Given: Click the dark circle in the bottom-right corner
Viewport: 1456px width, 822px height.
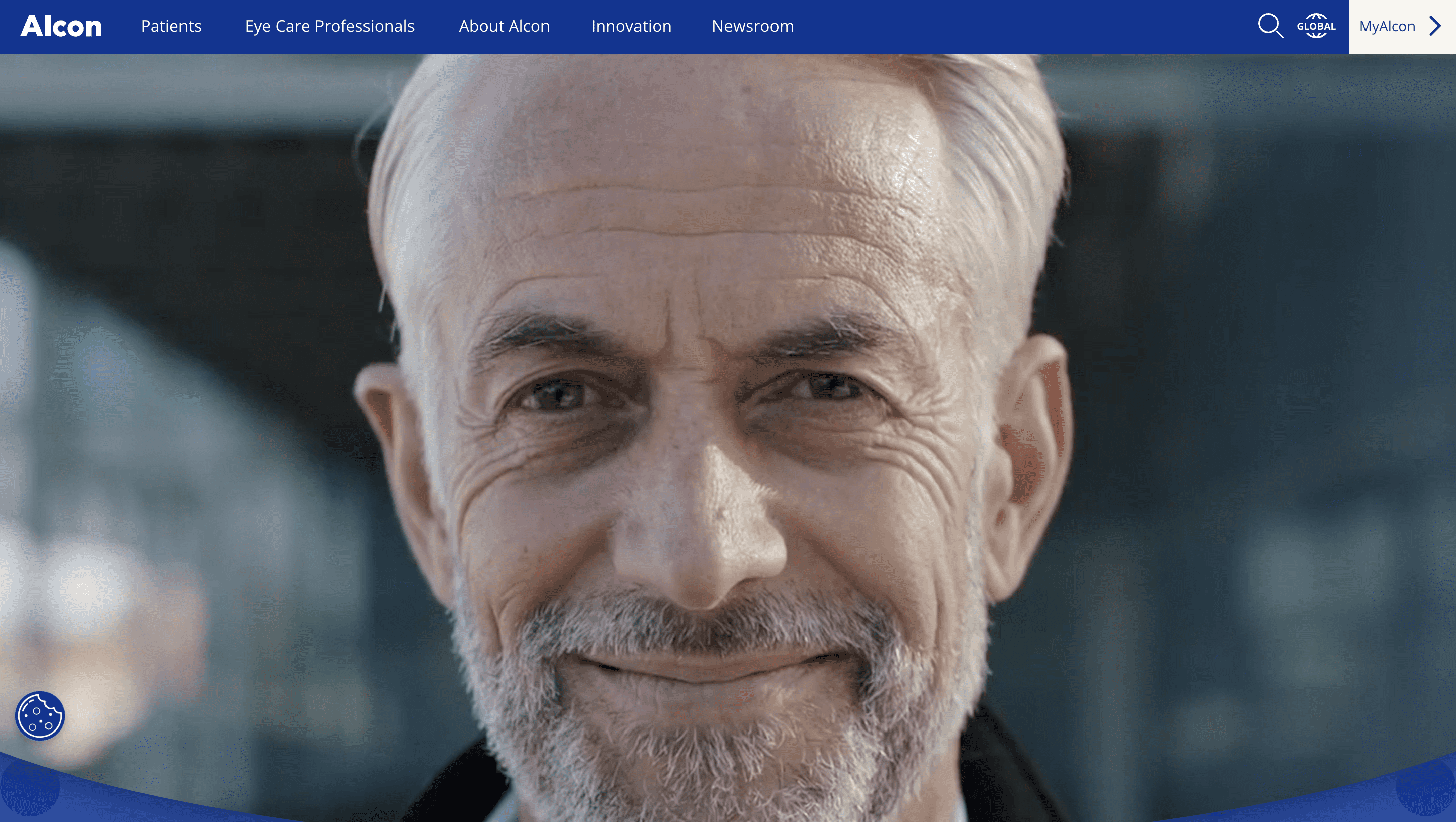Looking at the screenshot, I should click(x=1426, y=787).
